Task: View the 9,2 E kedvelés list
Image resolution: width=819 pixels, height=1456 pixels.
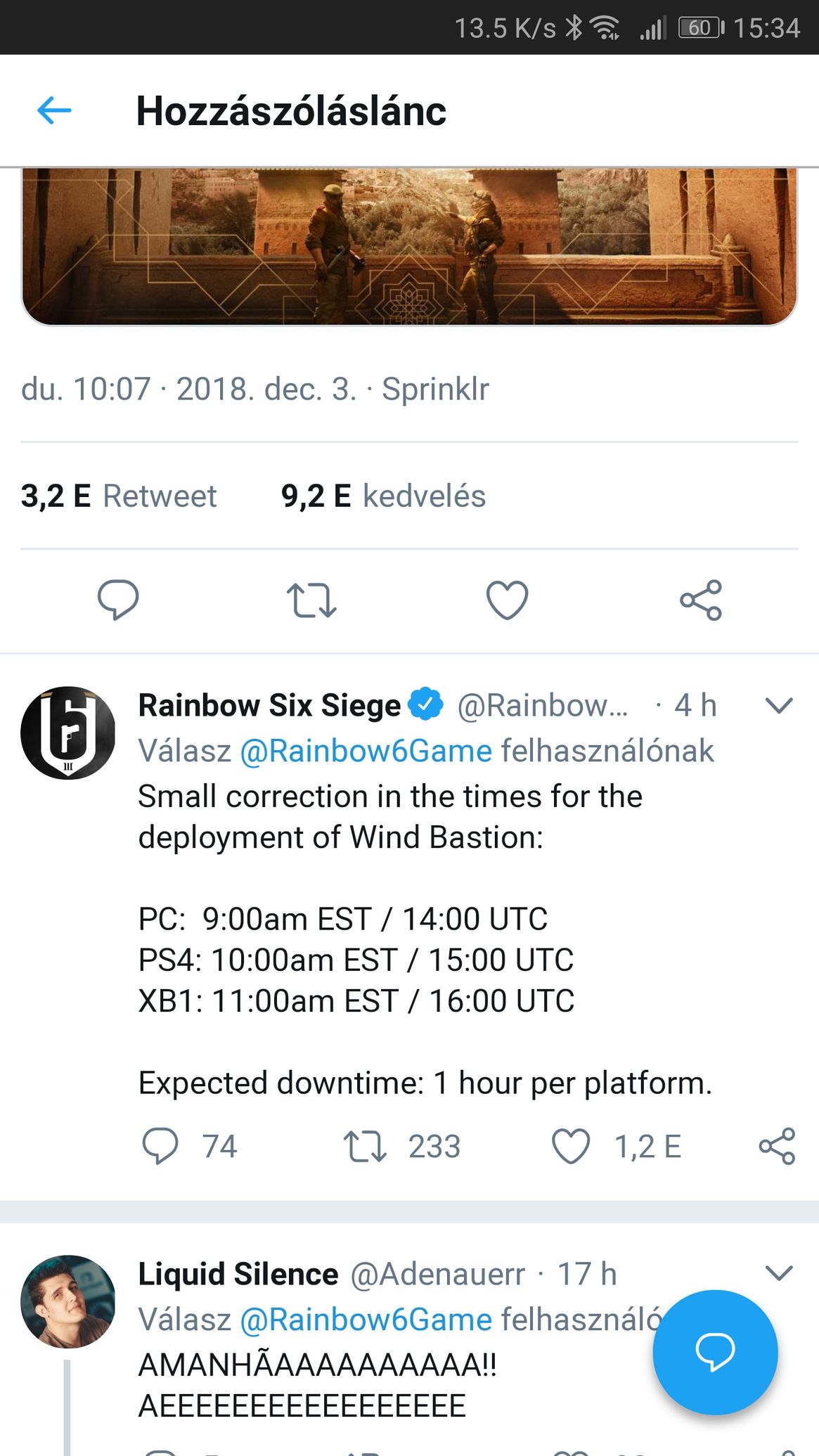Action: [383, 496]
